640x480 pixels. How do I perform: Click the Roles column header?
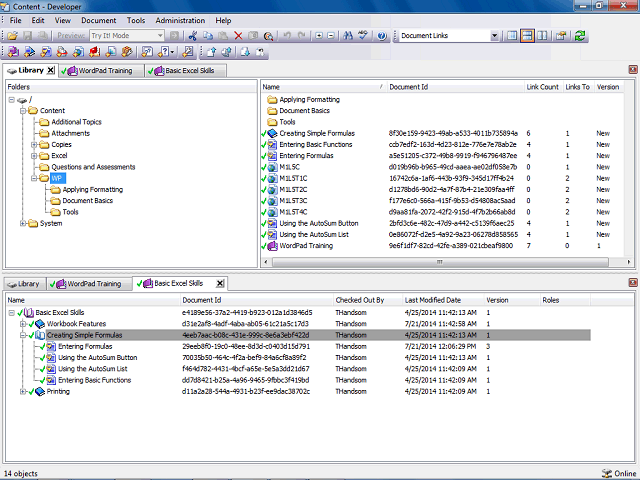click(x=565, y=300)
